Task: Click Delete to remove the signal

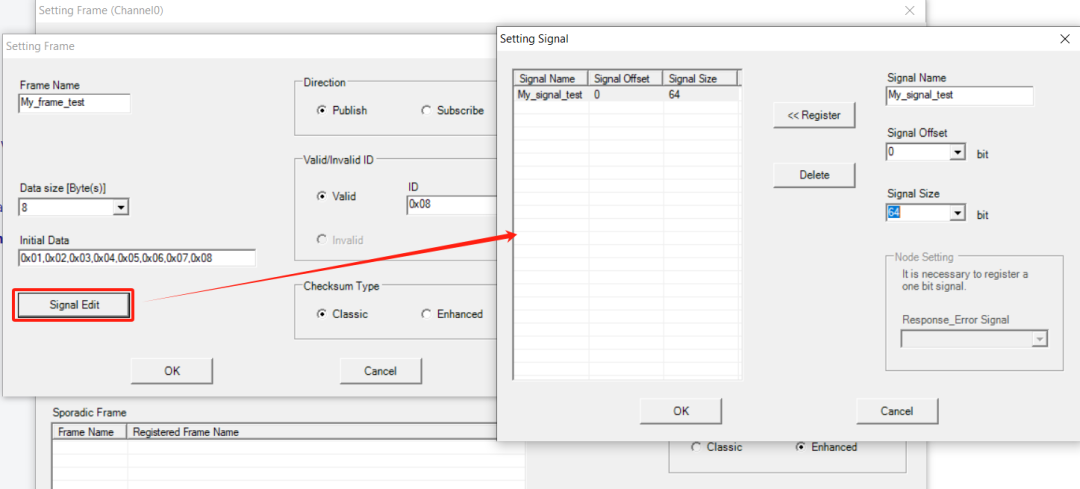Action: pos(814,175)
